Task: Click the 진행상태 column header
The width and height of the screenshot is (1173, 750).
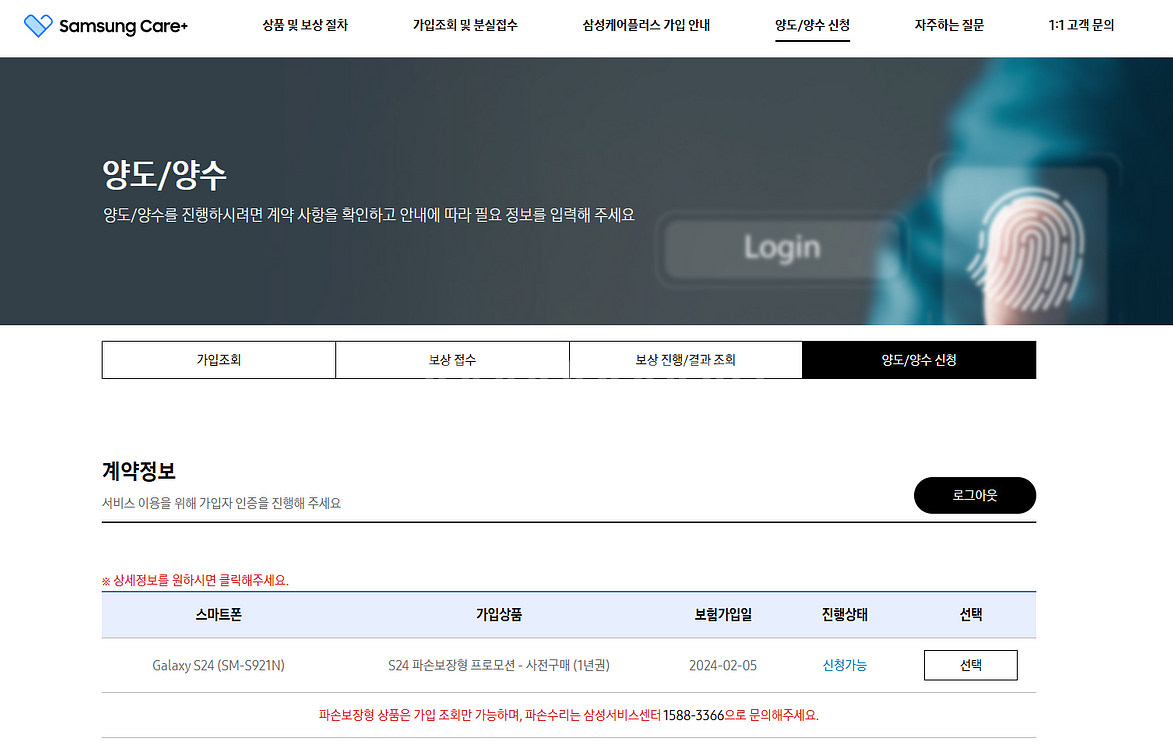Action: pos(845,615)
